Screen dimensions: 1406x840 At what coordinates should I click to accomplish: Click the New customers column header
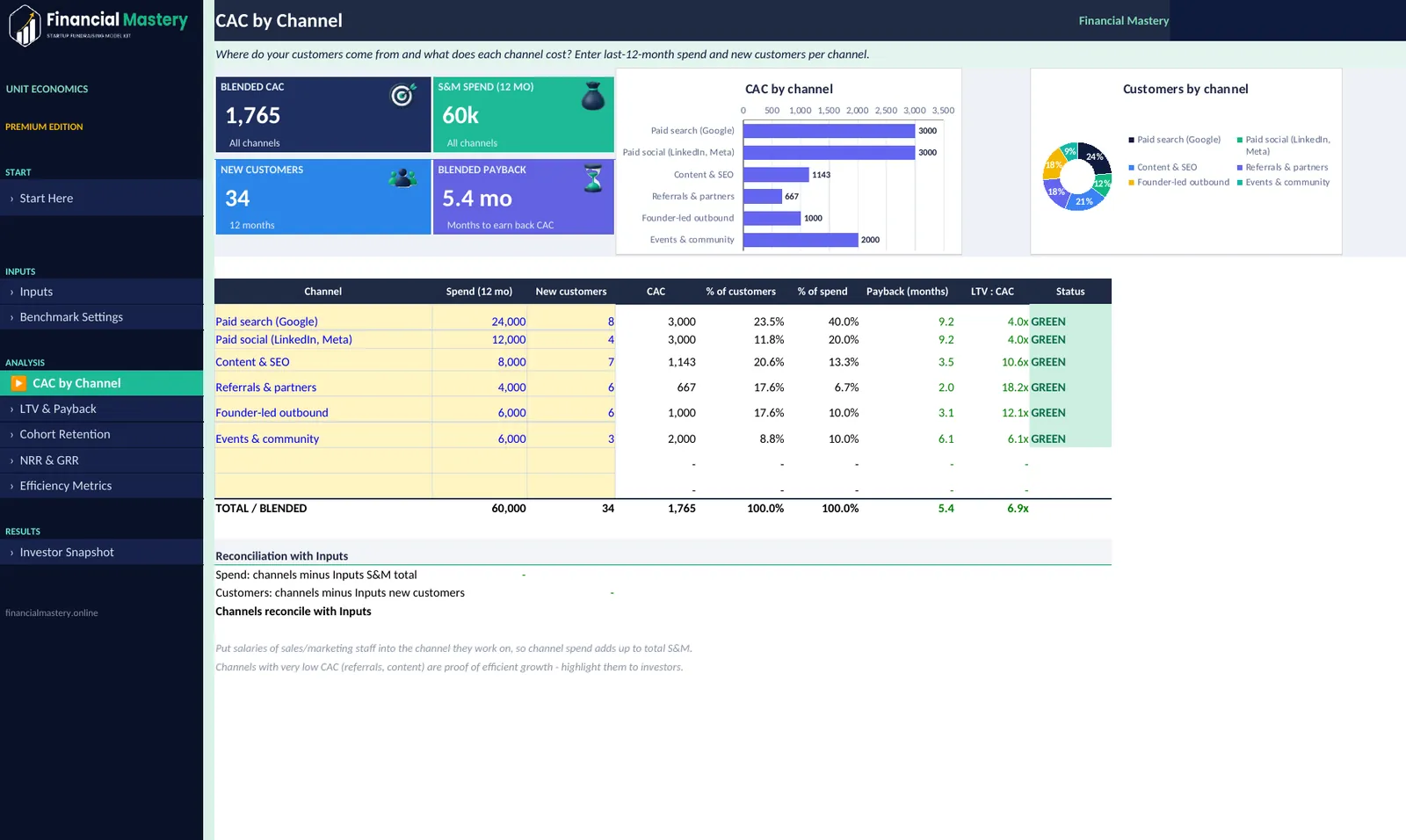571,292
